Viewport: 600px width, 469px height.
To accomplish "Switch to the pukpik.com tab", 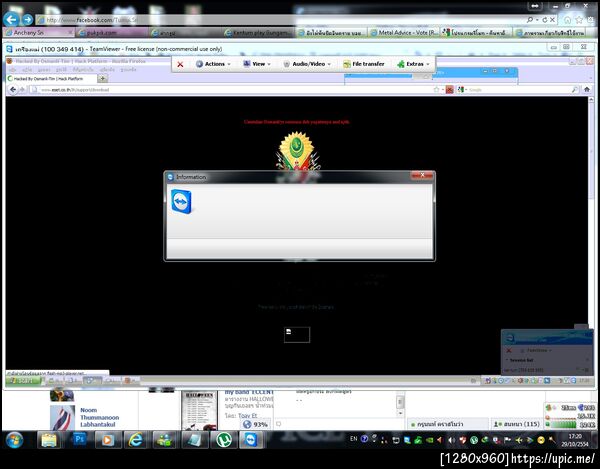I will tap(111, 33).
